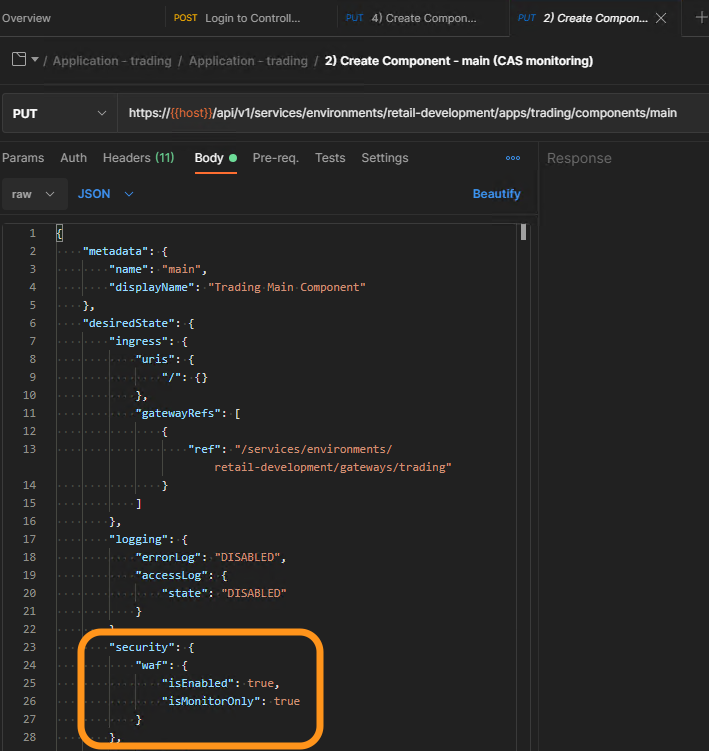709x751 pixels.
Task: Select the PUT 2) Create Component tab
Action: pyautogui.click(x=583, y=18)
